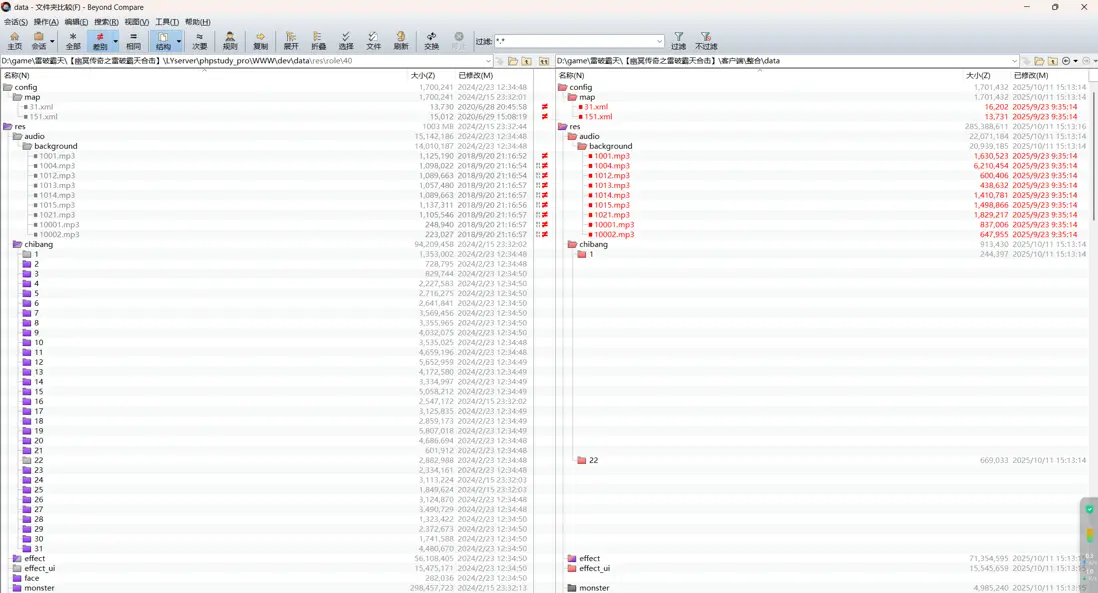Browse for folder on the right path bar
Viewport: 1098px width, 593px height.
[x=1039, y=61]
